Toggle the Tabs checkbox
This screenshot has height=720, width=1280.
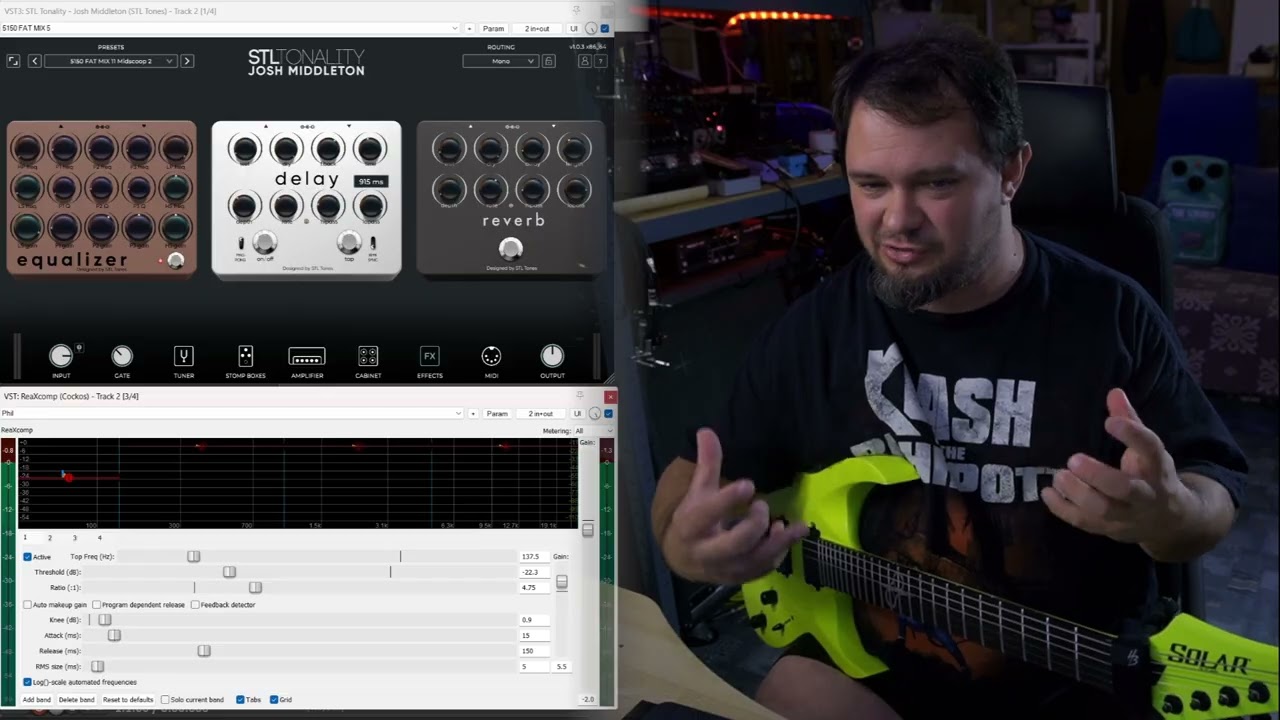click(x=240, y=700)
